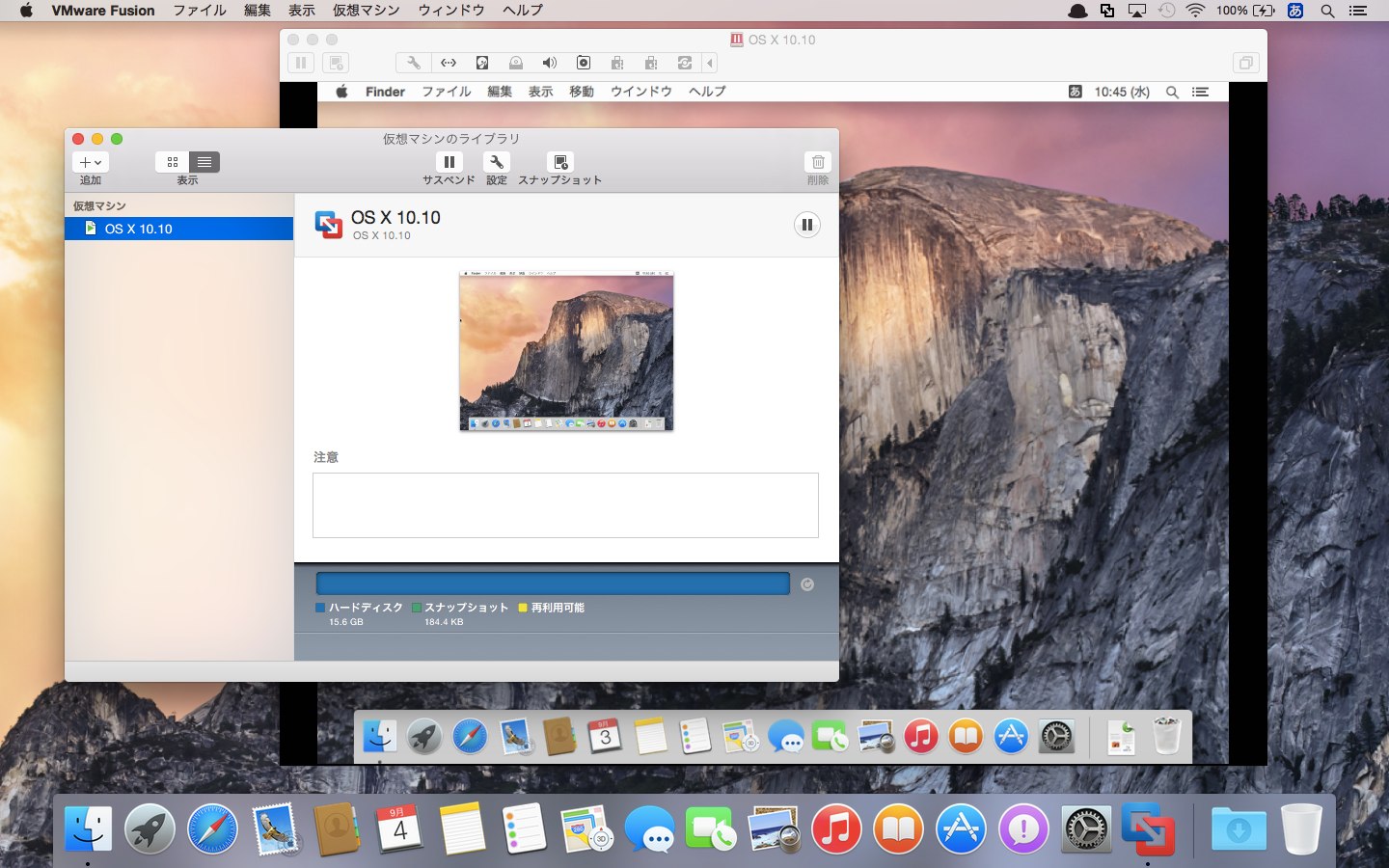Open the Downloads folder in the host Dock

[x=1239, y=828]
